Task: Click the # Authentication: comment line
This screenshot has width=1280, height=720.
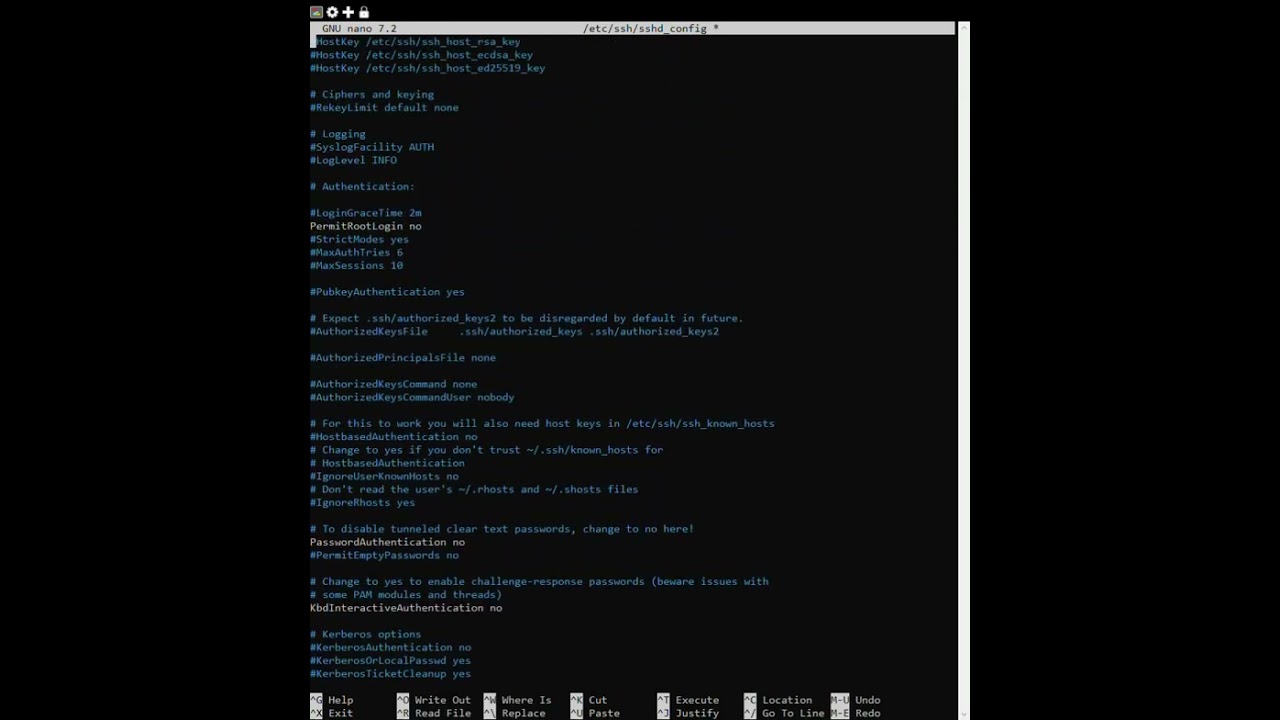Action: pyautogui.click(x=362, y=186)
